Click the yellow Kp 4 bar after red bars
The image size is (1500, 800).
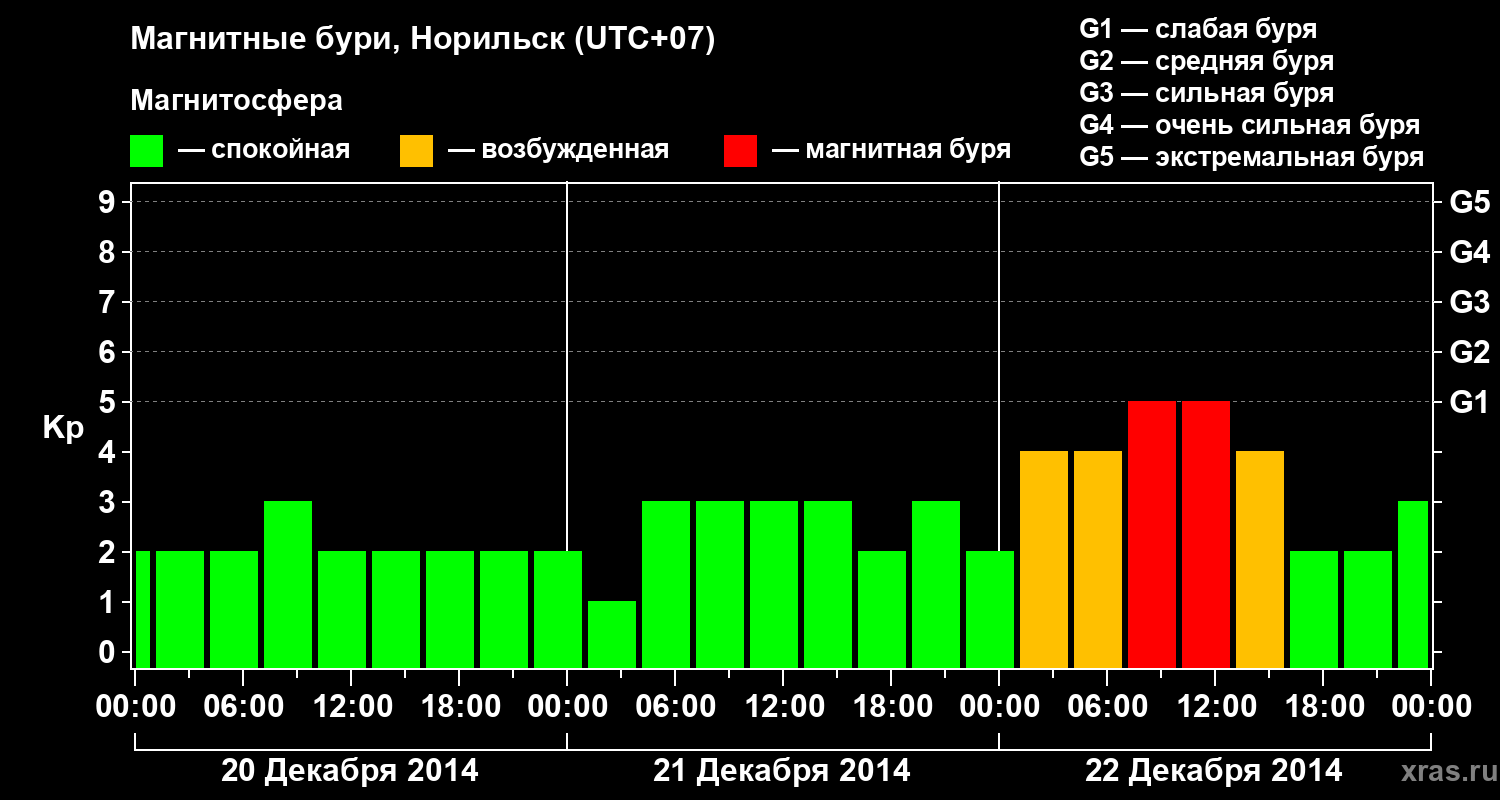[1260, 559]
